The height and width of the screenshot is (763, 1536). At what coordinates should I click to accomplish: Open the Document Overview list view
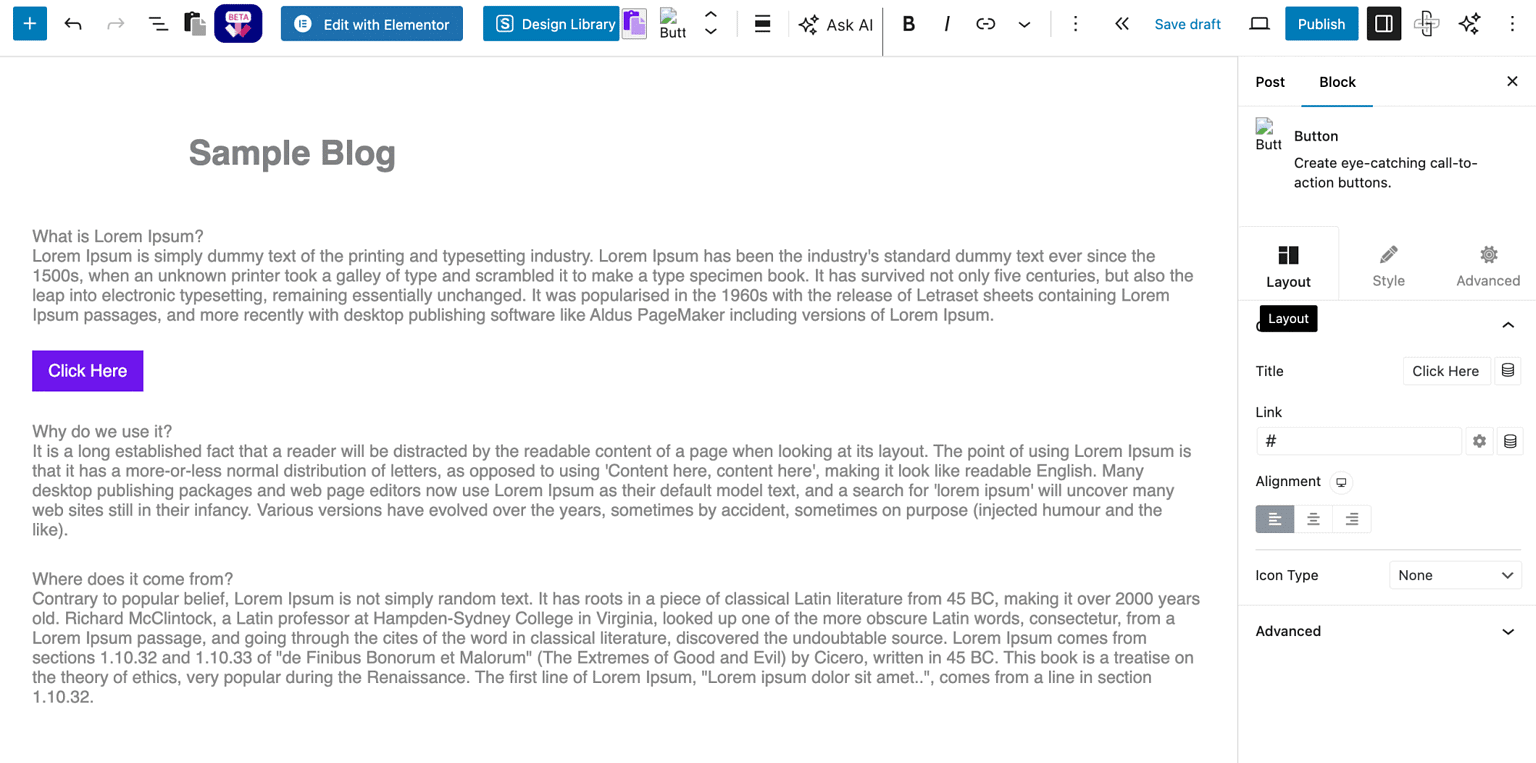(x=158, y=23)
